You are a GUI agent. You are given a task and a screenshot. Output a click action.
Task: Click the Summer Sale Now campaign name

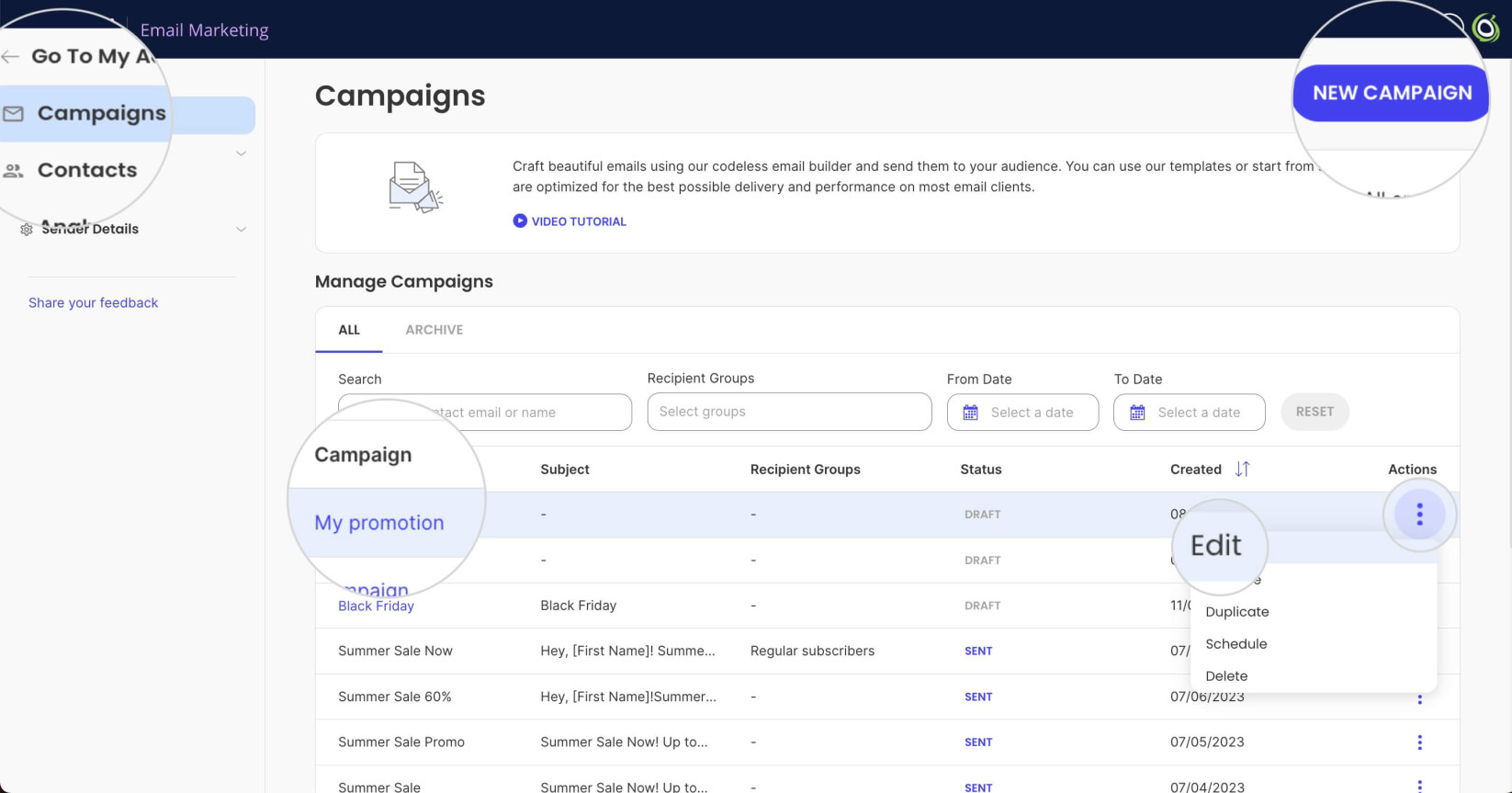point(395,651)
